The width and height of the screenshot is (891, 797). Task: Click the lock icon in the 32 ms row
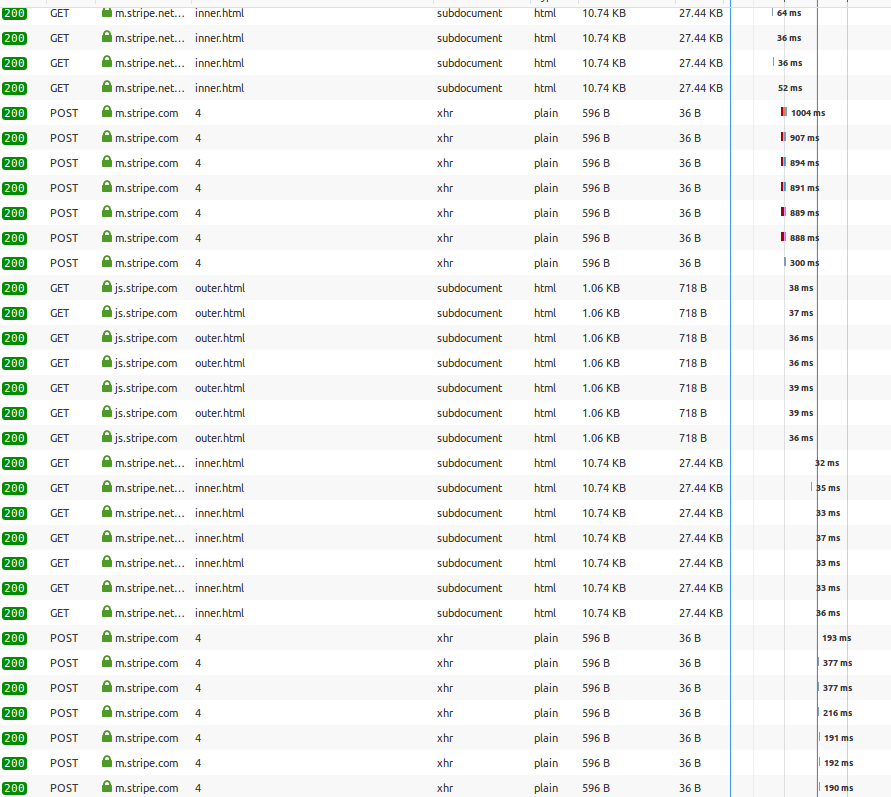click(x=107, y=462)
